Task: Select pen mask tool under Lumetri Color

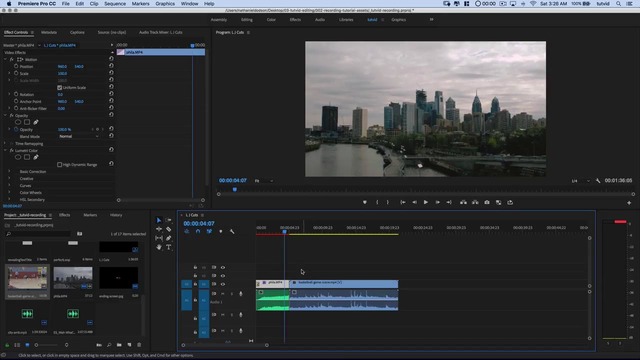Action: click(36, 157)
